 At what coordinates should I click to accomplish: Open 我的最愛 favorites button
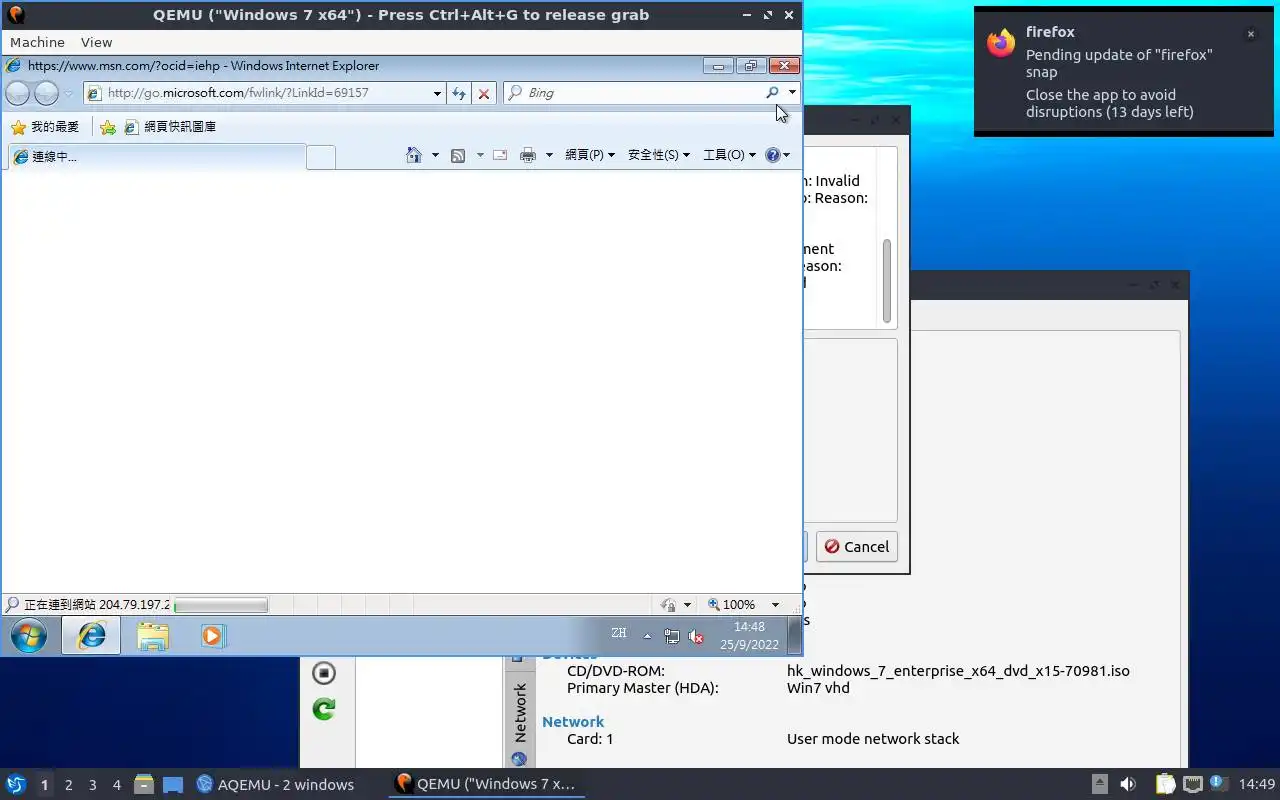(x=45, y=127)
